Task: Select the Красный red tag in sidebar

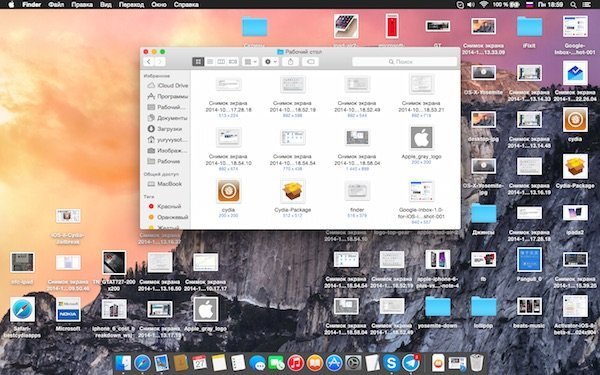Action: pyautogui.click(x=165, y=206)
